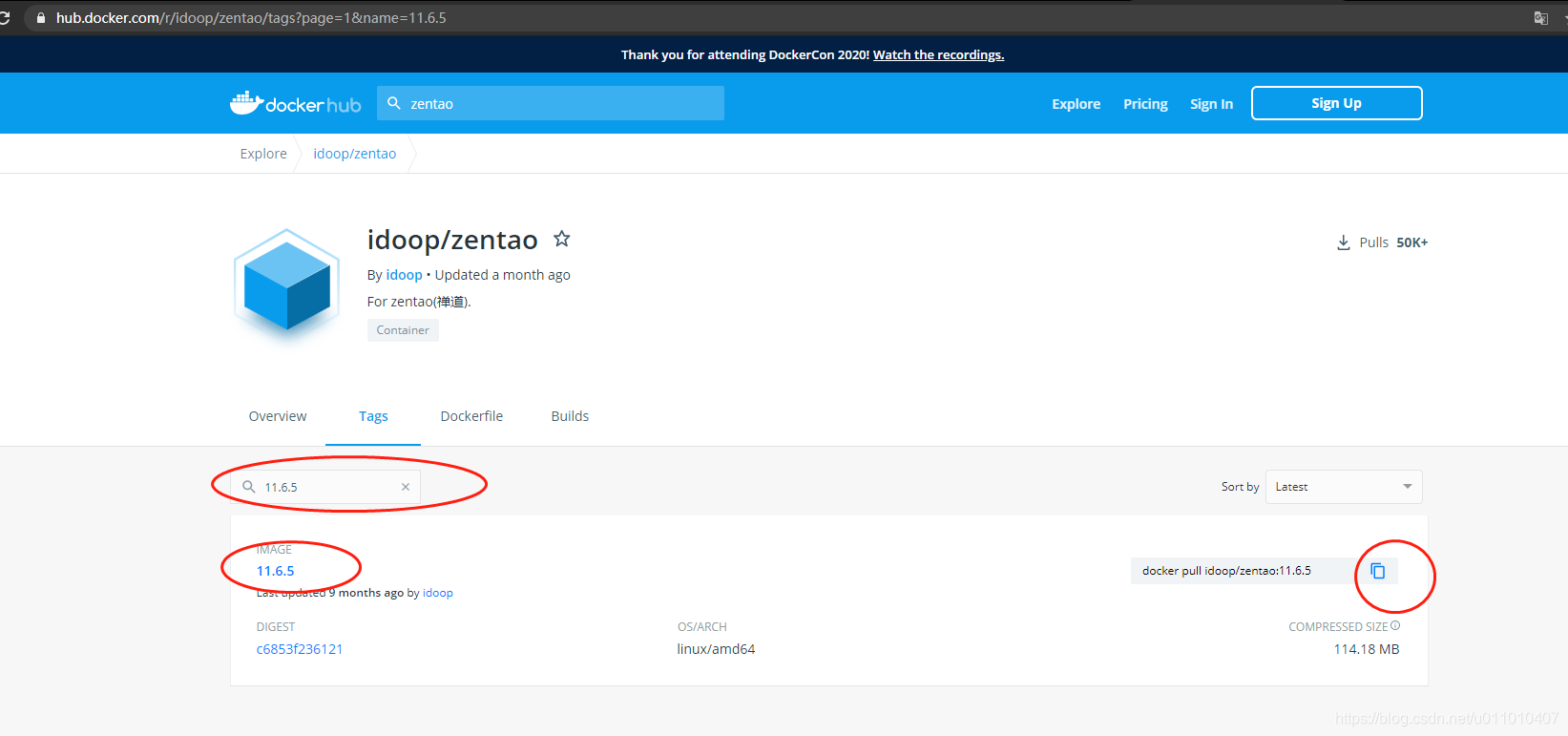Open the Builds tab
Screen dimensions: 1568x736
570,416
